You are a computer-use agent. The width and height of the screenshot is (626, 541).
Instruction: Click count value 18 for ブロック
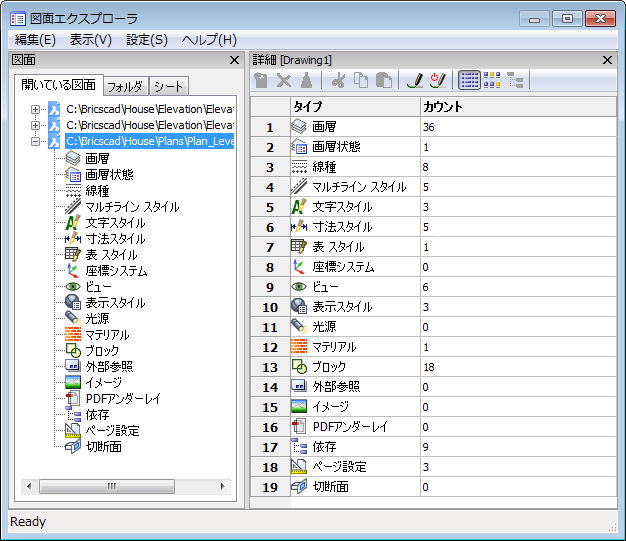click(x=428, y=367)
